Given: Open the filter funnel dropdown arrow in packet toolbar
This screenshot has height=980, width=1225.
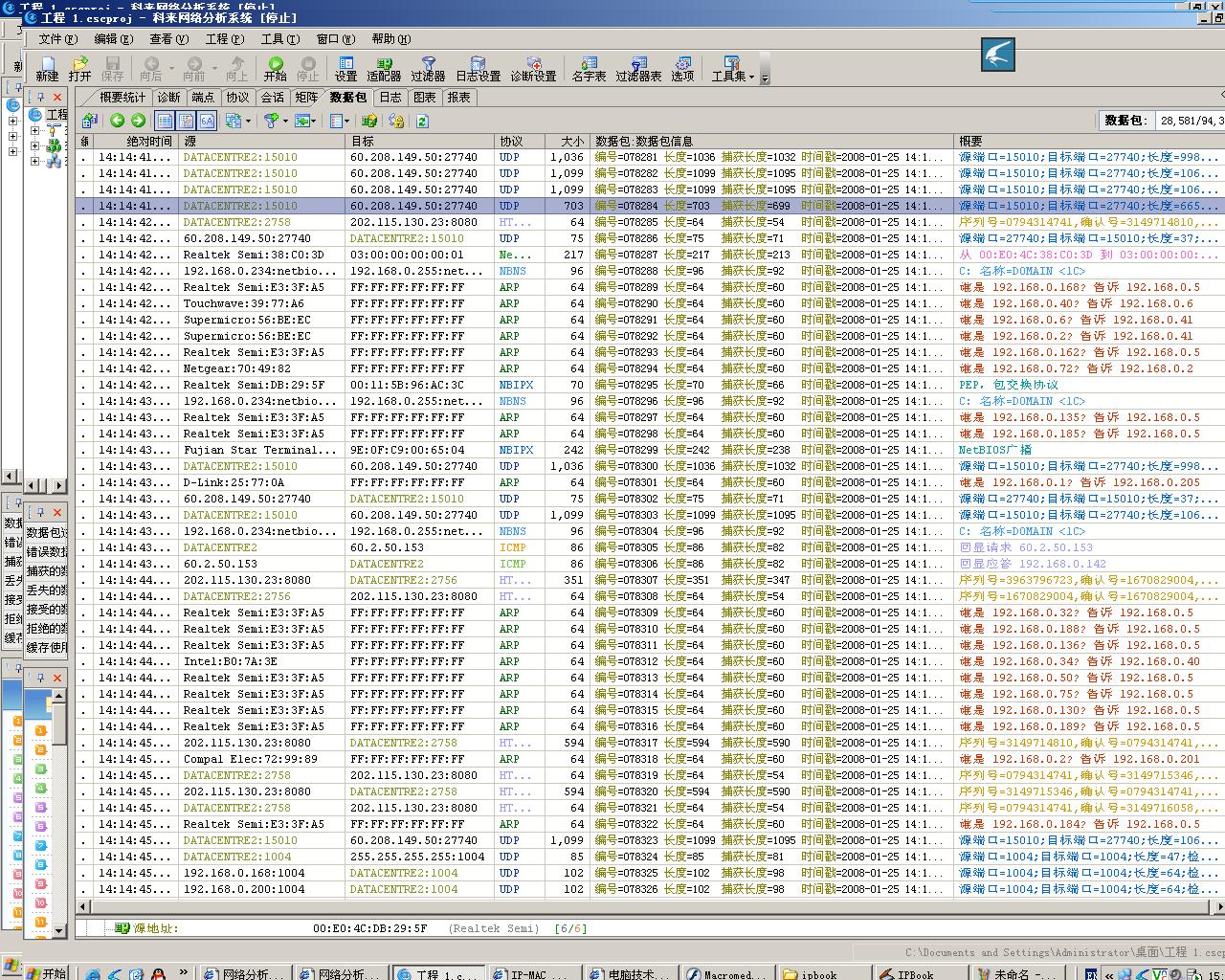Looking at the screenshot, I should click(x=285, y=122).
